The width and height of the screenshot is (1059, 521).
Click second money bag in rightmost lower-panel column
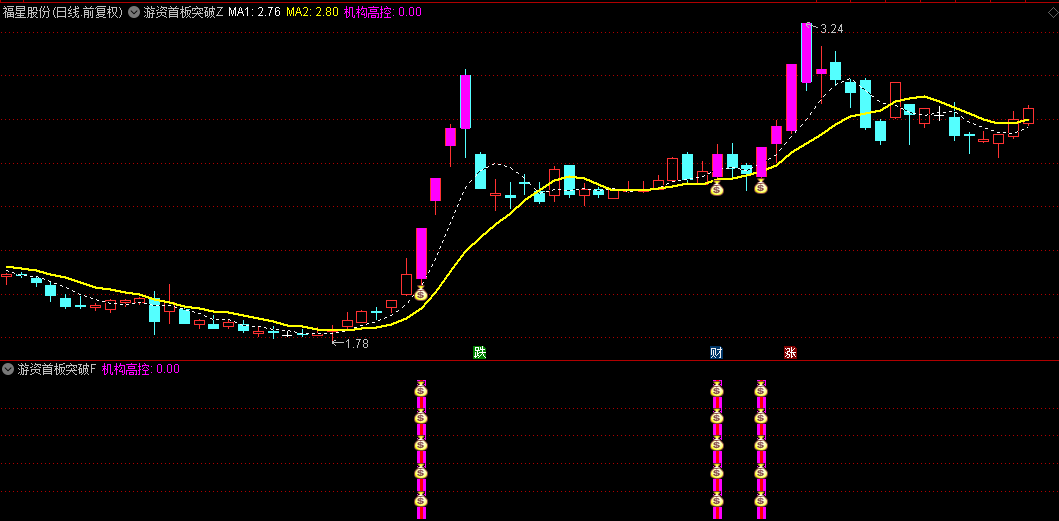[x=760, y=417]
